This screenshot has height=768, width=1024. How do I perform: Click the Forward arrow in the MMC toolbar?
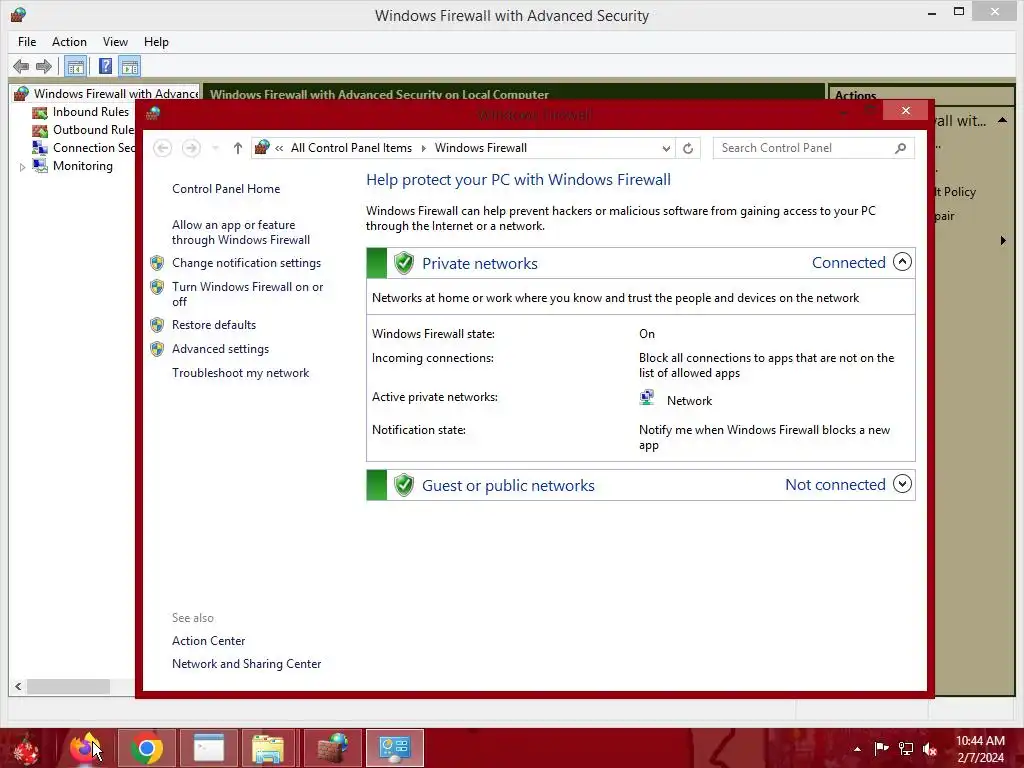tap(44, 66)
